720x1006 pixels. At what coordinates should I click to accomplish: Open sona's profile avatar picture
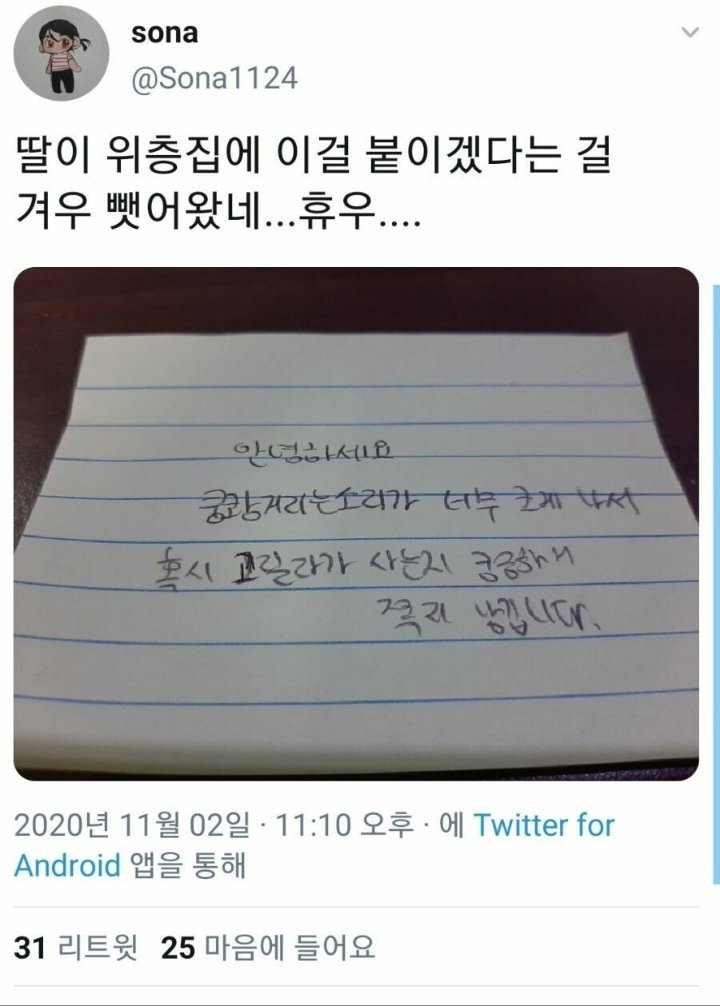click(61, 53)
